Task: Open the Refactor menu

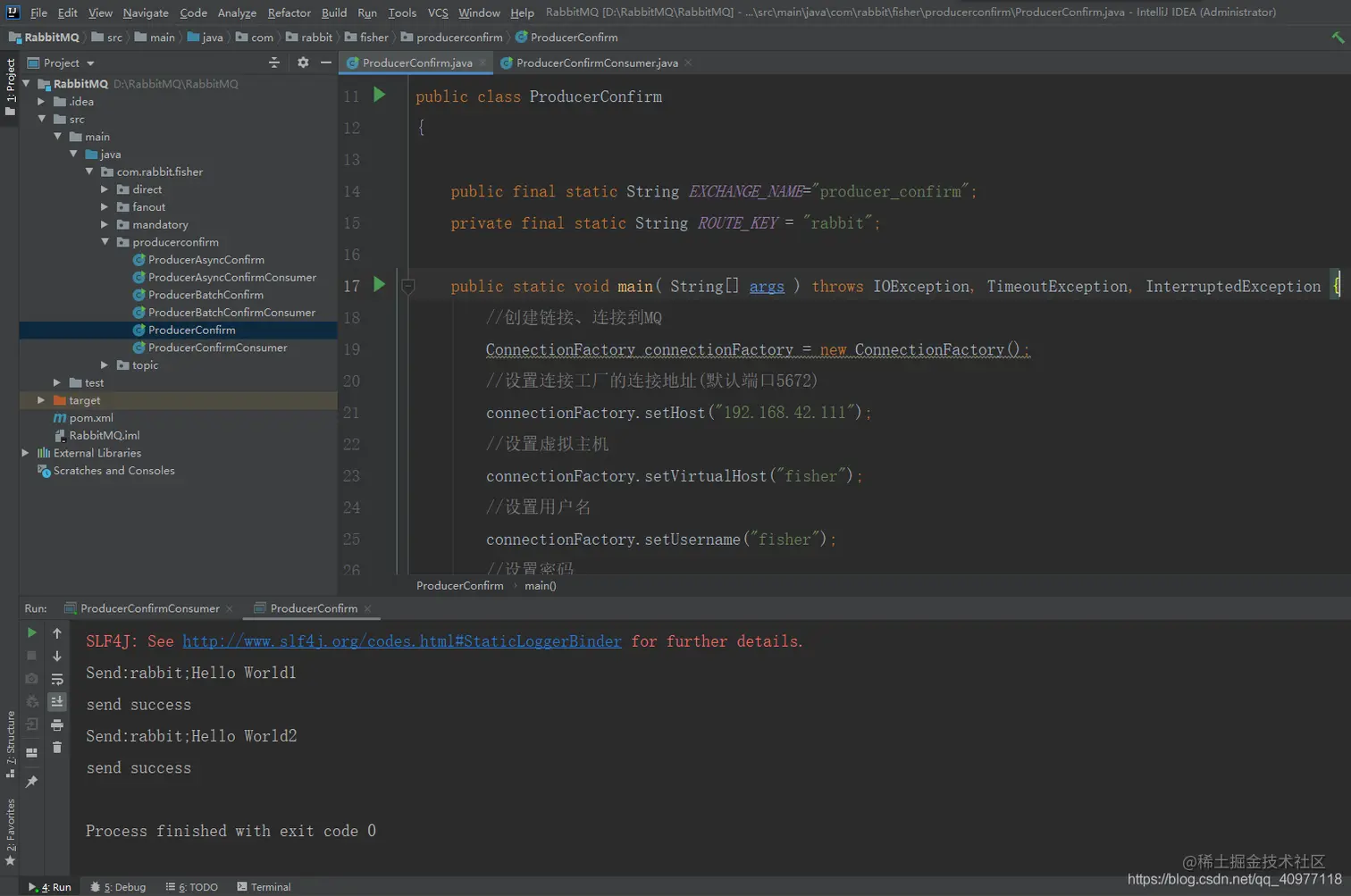Action: click(x=289, y=13)
